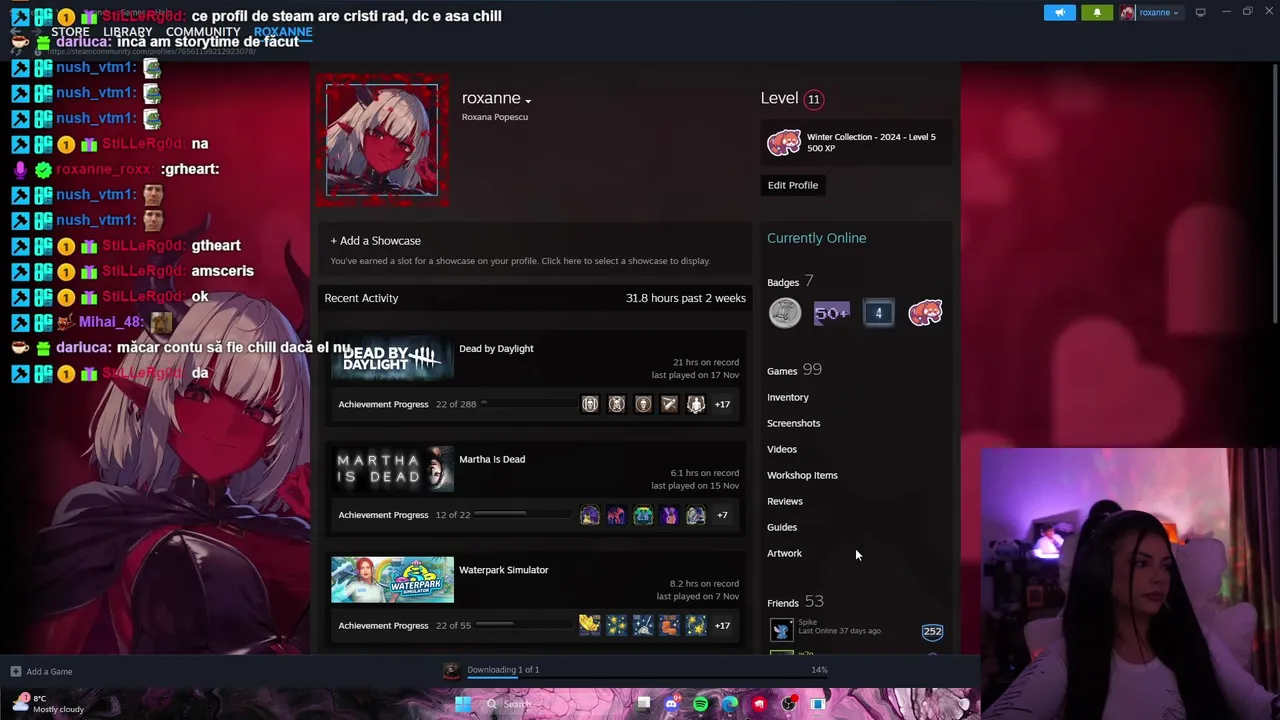Image resolution: width=1280 pixels, height=720 pixels.
Task: Open the ROXANNE profile menu
Action: pyautogui.click(x=283, y=32)
